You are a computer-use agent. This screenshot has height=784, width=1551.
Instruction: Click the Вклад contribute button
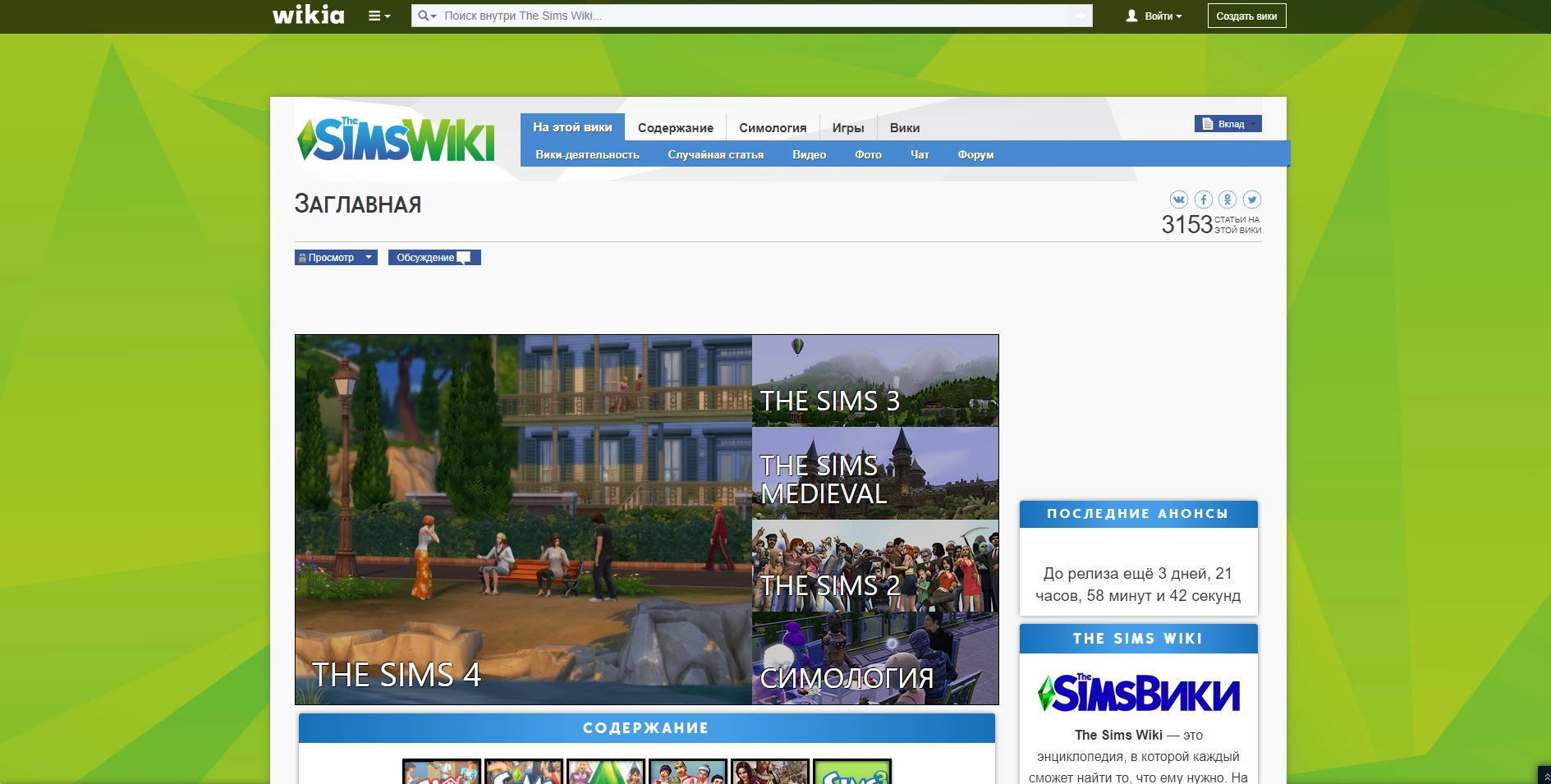tap(1227, 124)
